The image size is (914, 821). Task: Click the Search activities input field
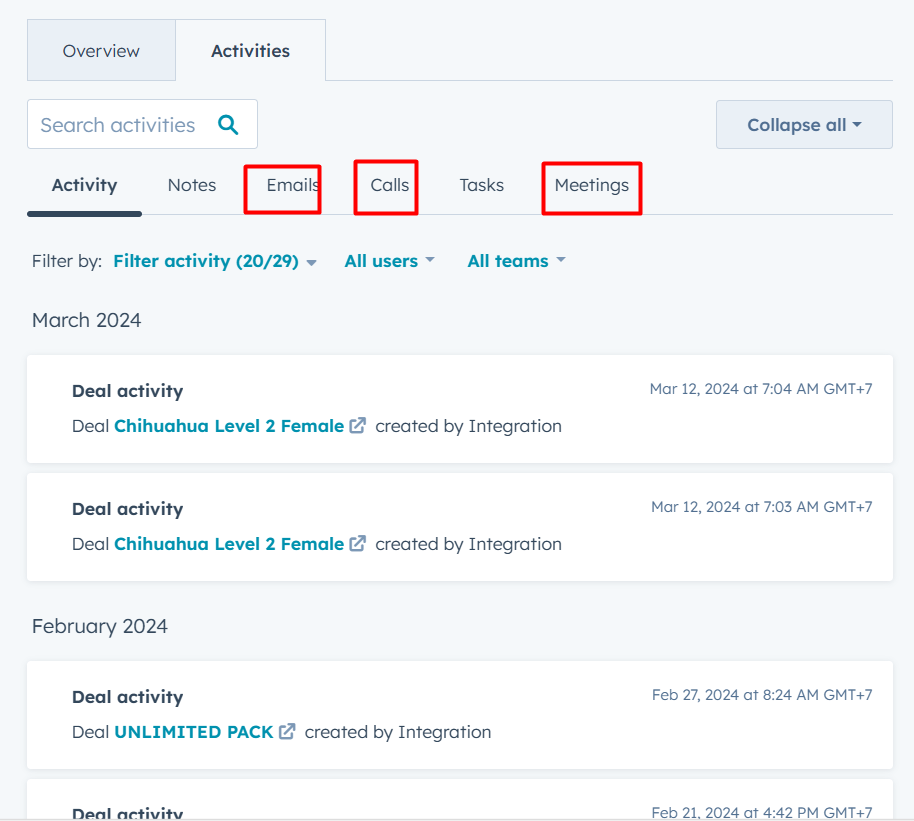(x=118, y=125)
